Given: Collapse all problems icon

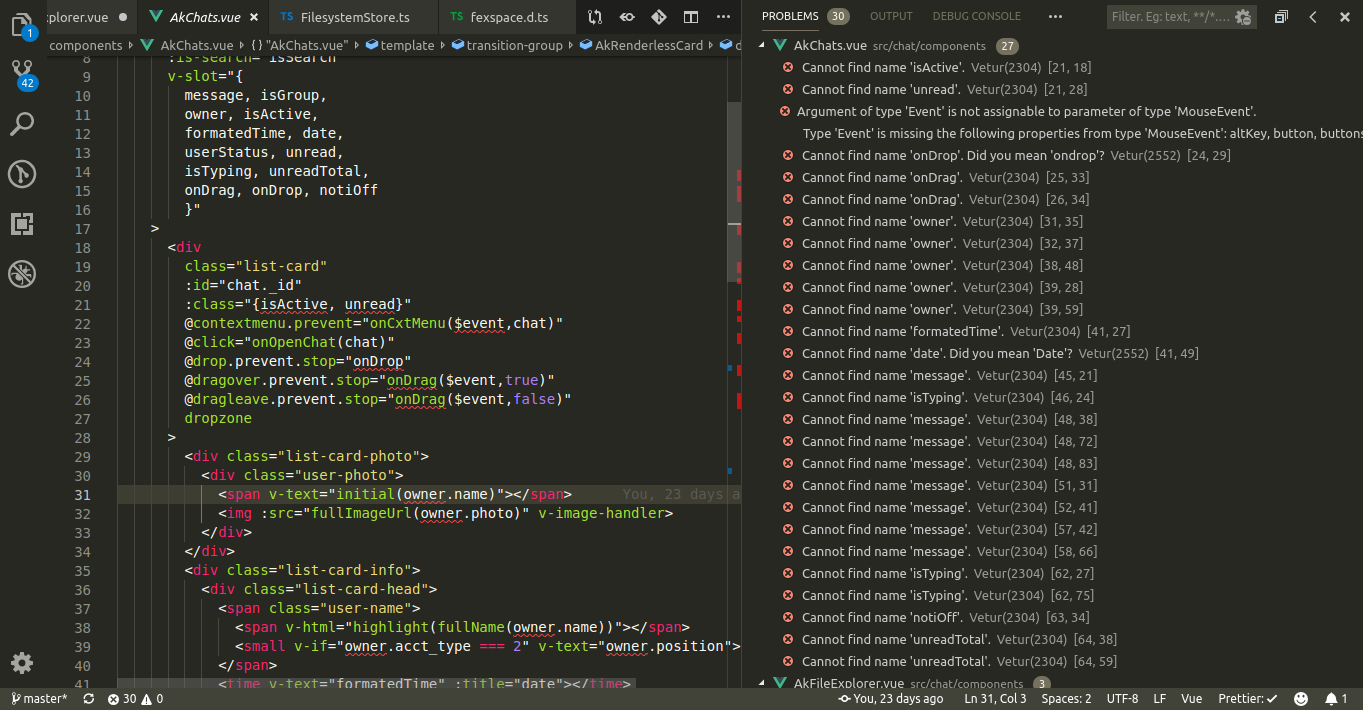Looking at the screenshot, I should point(1281,17).
